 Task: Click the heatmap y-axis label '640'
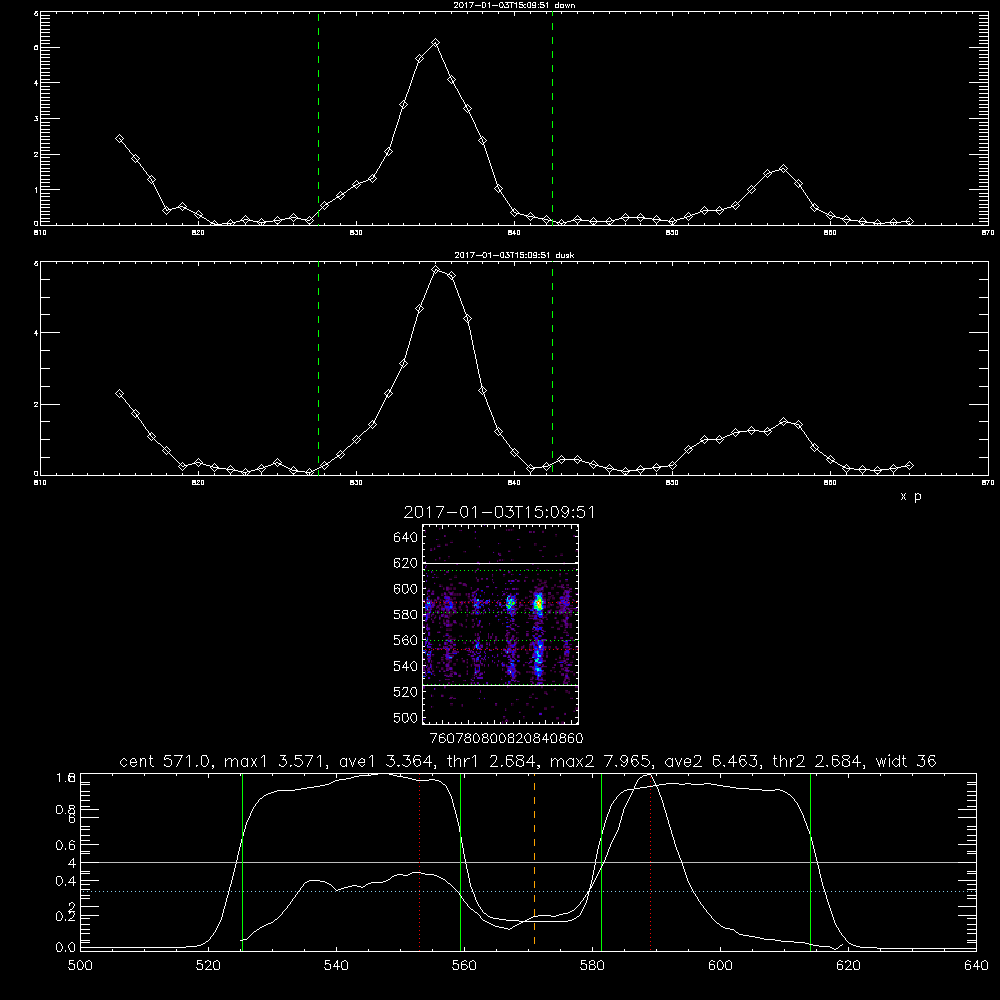point(406,538)
